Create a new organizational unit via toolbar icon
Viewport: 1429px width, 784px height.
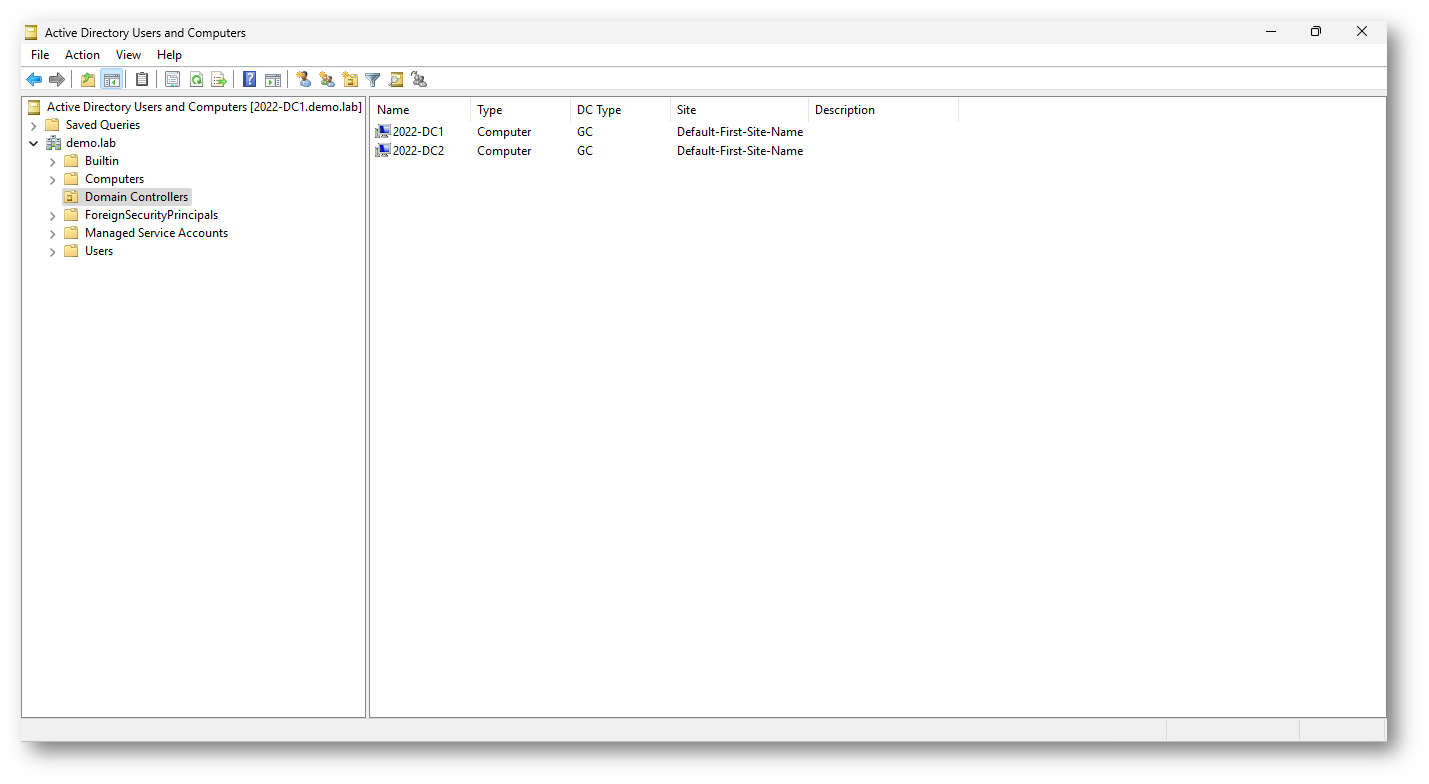(350, 80)
